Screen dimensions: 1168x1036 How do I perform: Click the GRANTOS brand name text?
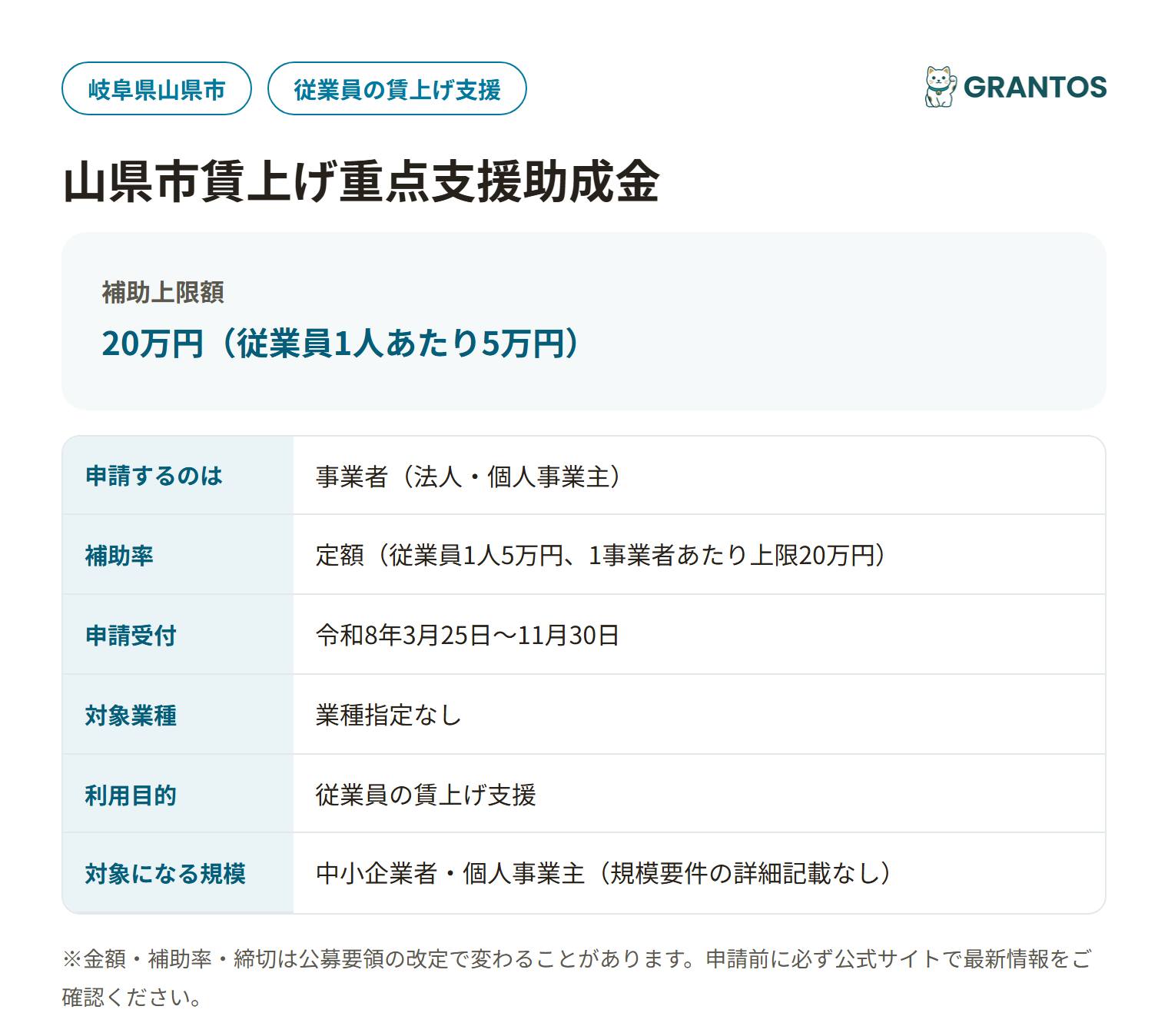pos(1035,88)
